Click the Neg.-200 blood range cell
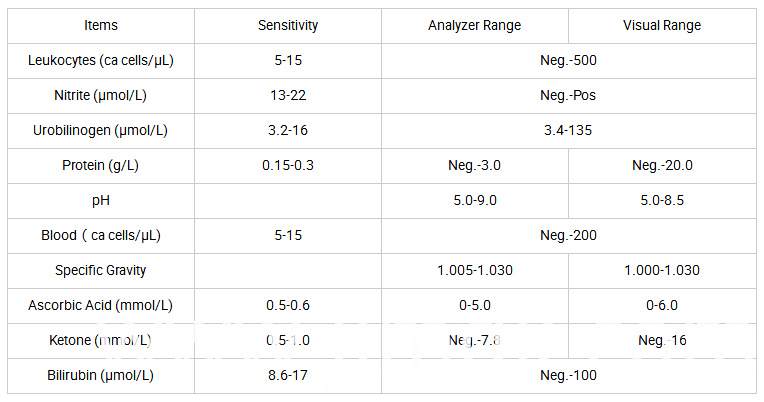Screen dimensions: 764x402 tap(569, 236)
